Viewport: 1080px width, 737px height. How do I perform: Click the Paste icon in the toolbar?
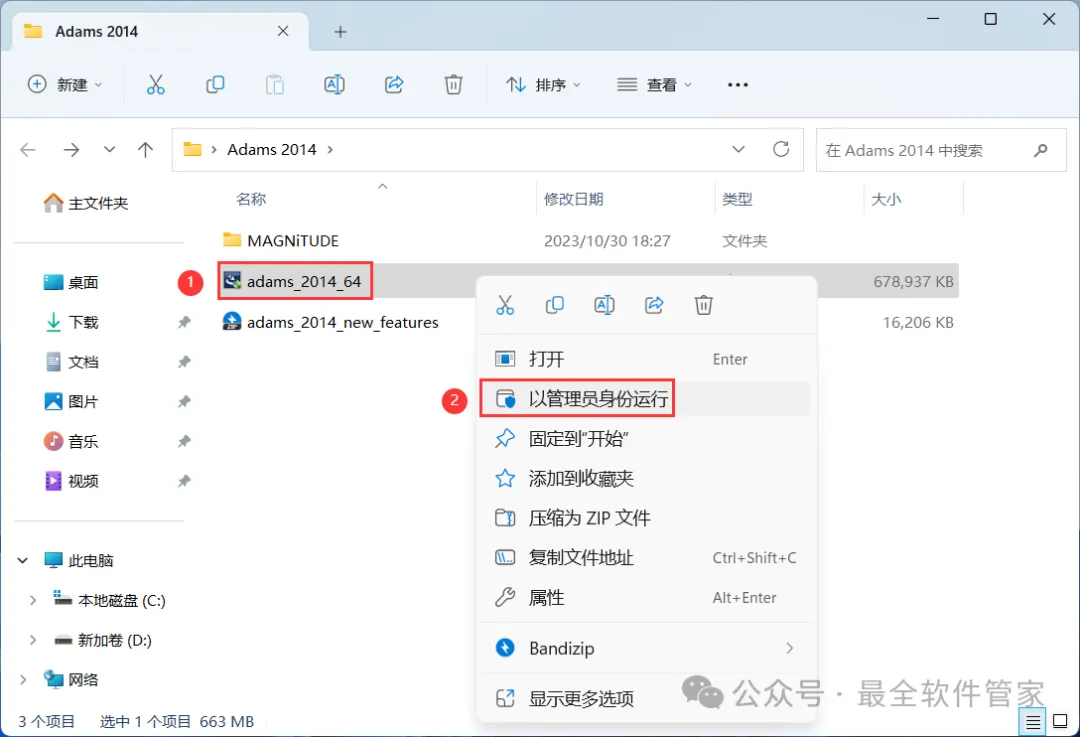coord(275,85)
